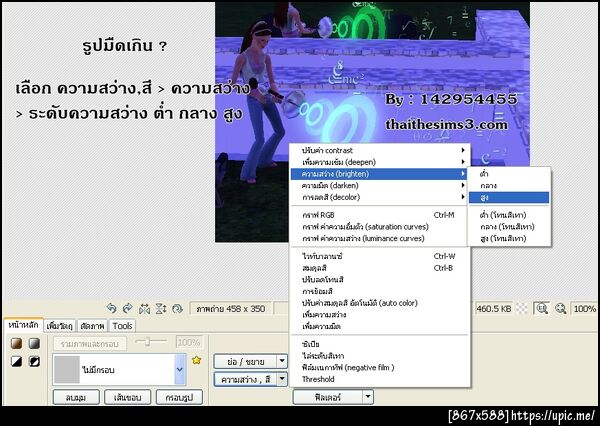
Task: Expand the darken submenu arrow
Action: [463, 185]
